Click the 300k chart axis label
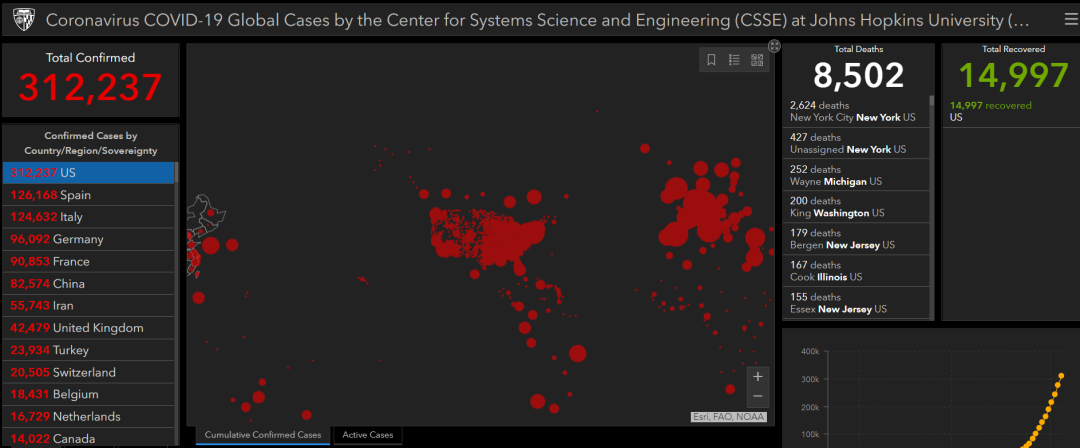 (809, 379)
